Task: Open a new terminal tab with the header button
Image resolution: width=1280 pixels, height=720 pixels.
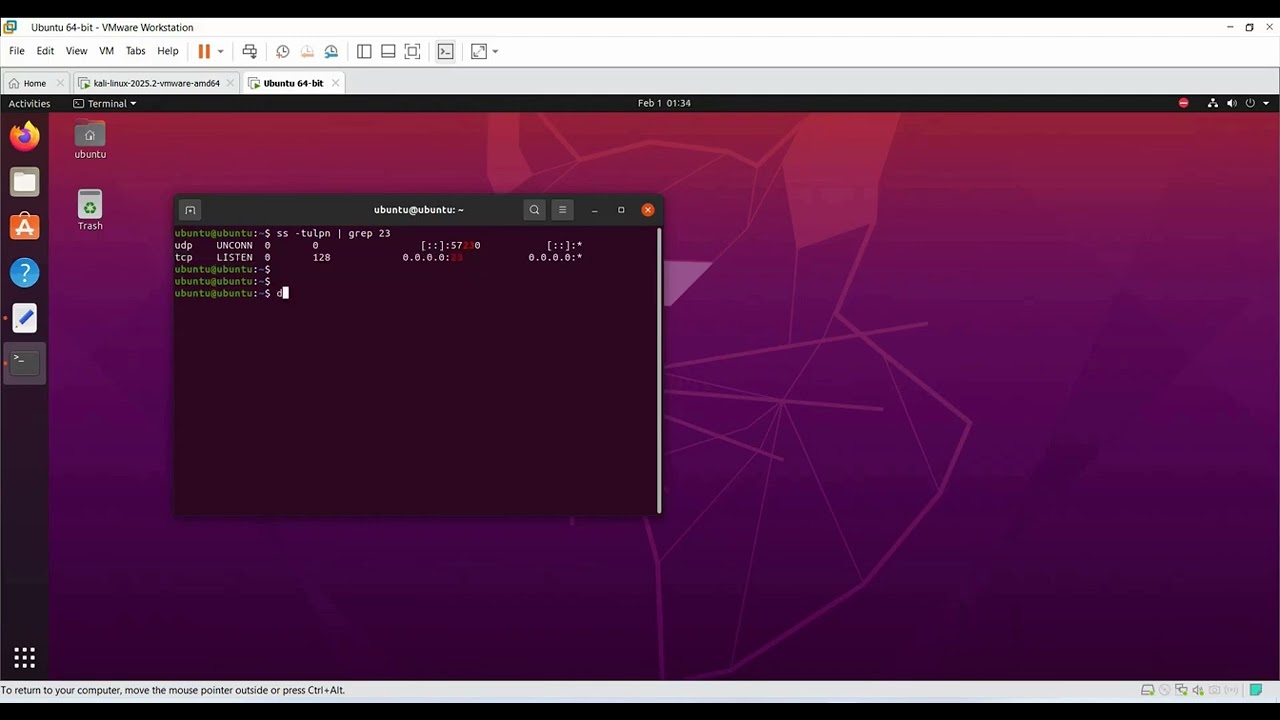Action: click(x=190, y=210)
